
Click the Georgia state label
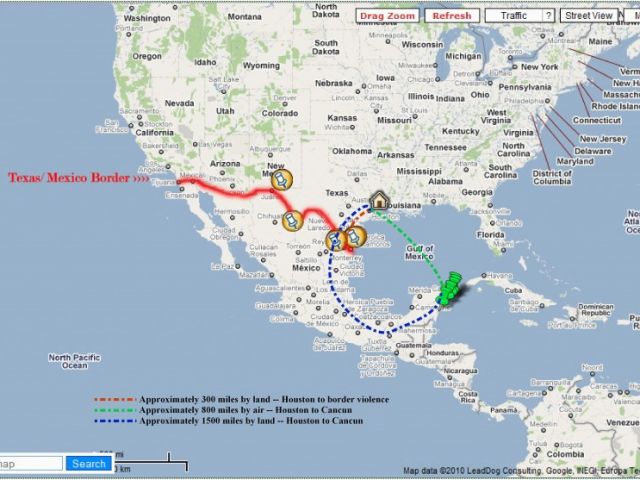(477, 192)
